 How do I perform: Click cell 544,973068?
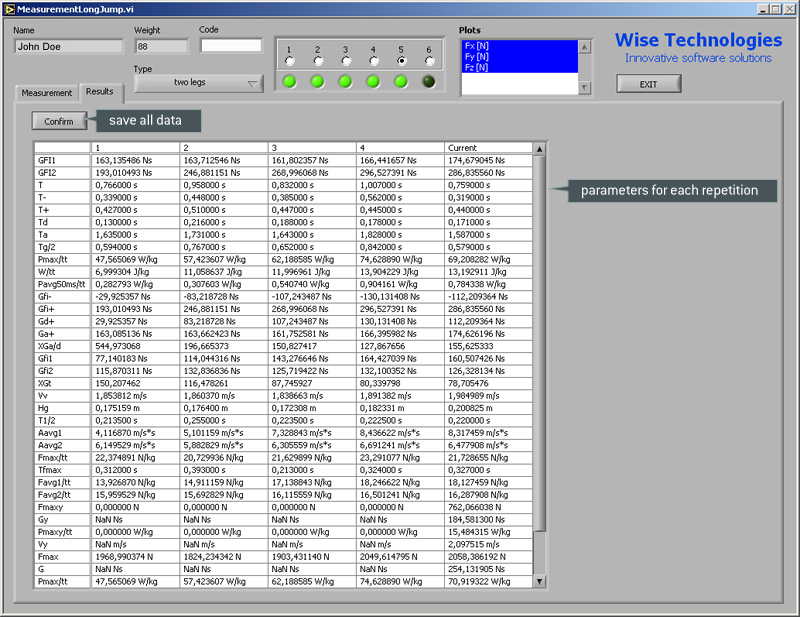[135, 346]
